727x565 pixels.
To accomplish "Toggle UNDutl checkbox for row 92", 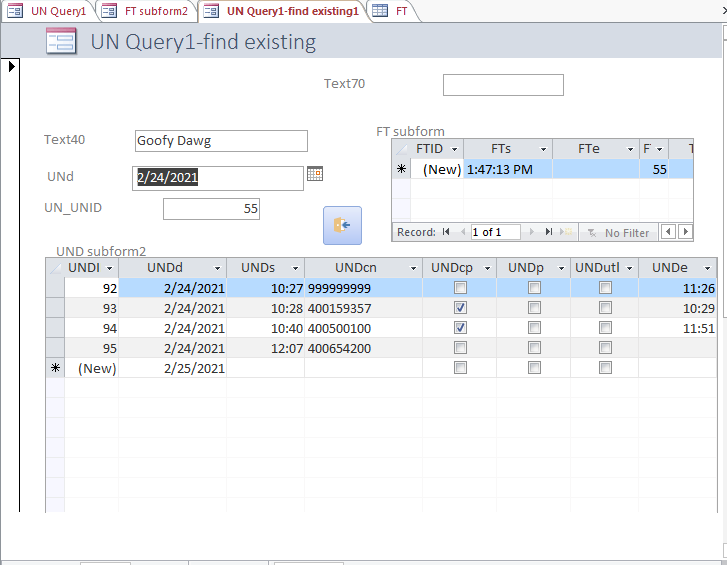I will (x=605, y=288).
